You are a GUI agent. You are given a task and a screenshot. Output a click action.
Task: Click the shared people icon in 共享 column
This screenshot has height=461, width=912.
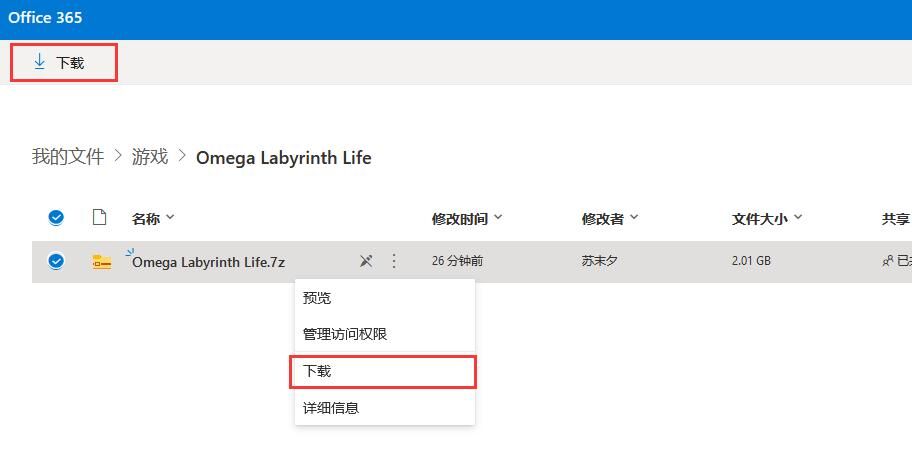tap(887, 261)
